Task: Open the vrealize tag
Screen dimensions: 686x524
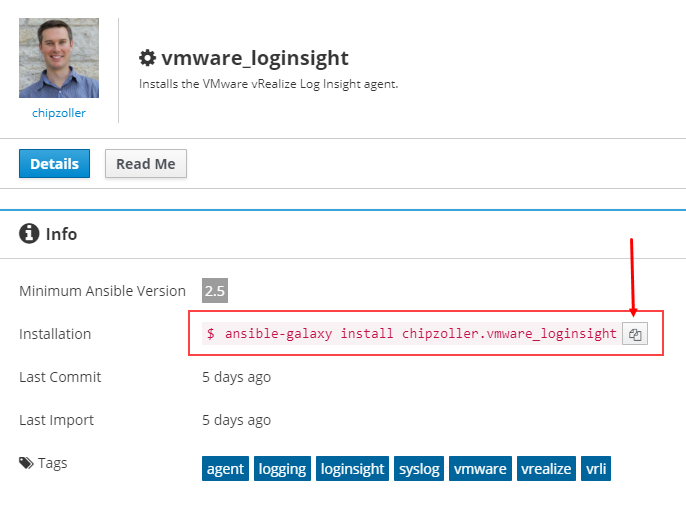Action: pos(546,469)
